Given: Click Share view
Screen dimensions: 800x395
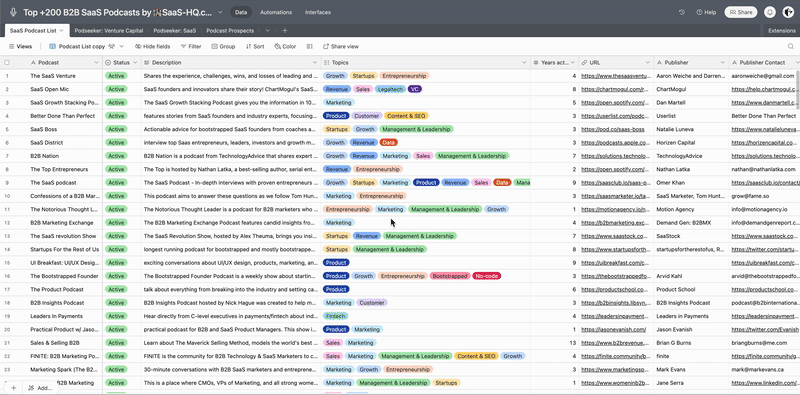Looking at the screenshot, I should coord(341,46).
